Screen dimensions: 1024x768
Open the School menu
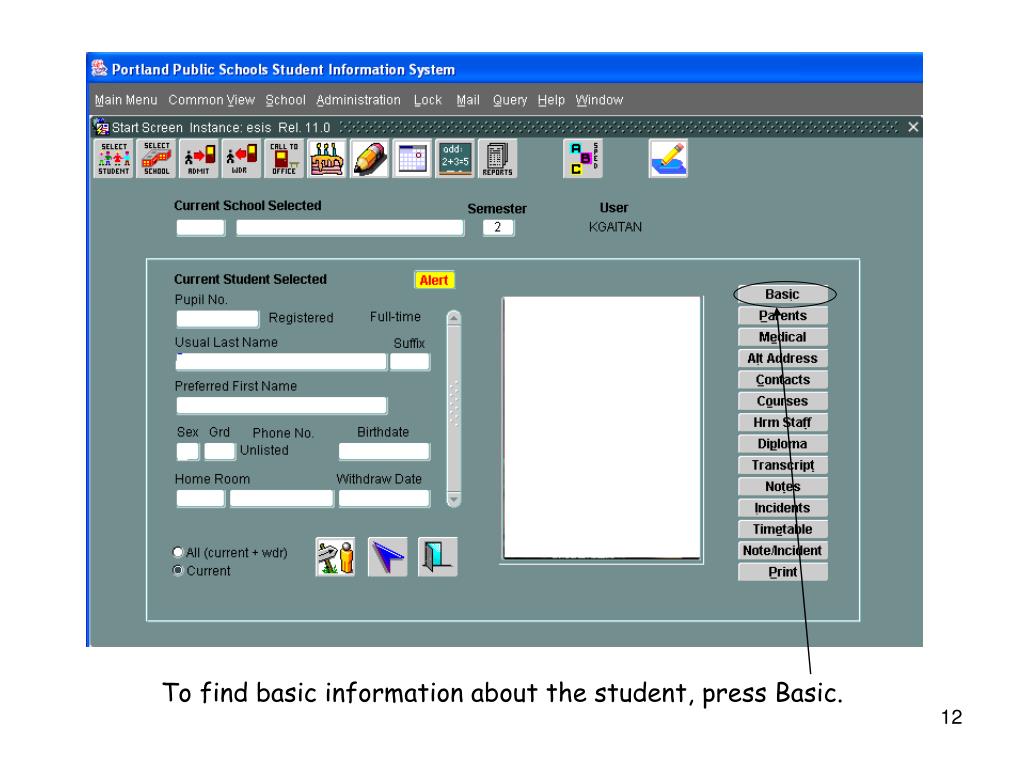point(285,100)
